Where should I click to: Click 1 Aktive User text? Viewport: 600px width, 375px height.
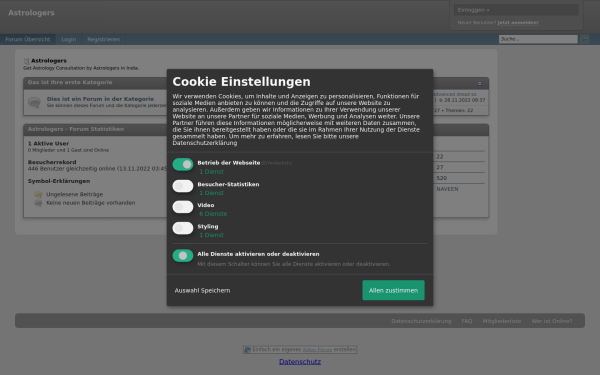(48, 143)
